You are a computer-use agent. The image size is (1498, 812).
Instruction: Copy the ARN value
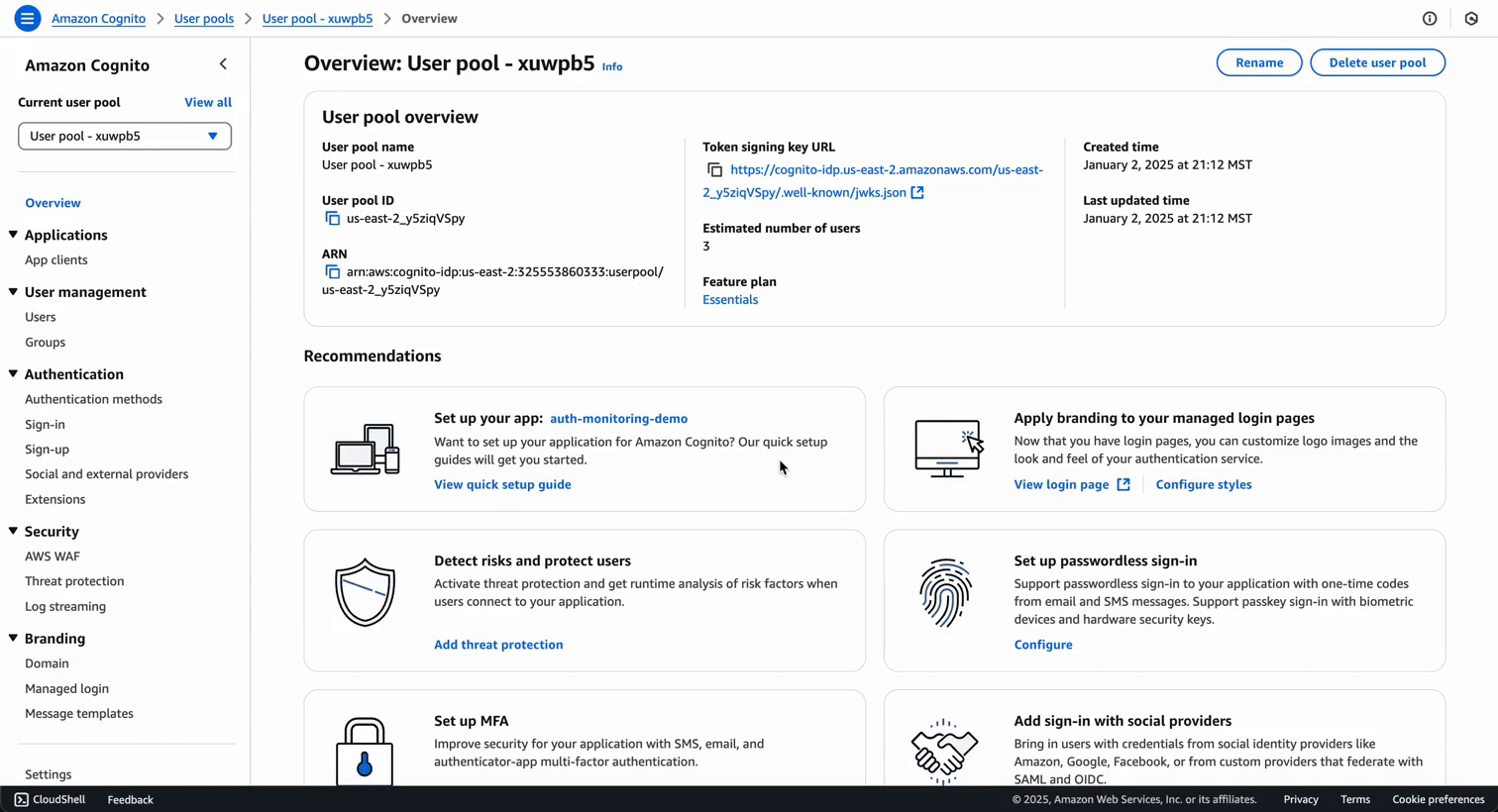click(x=331, y=271)
